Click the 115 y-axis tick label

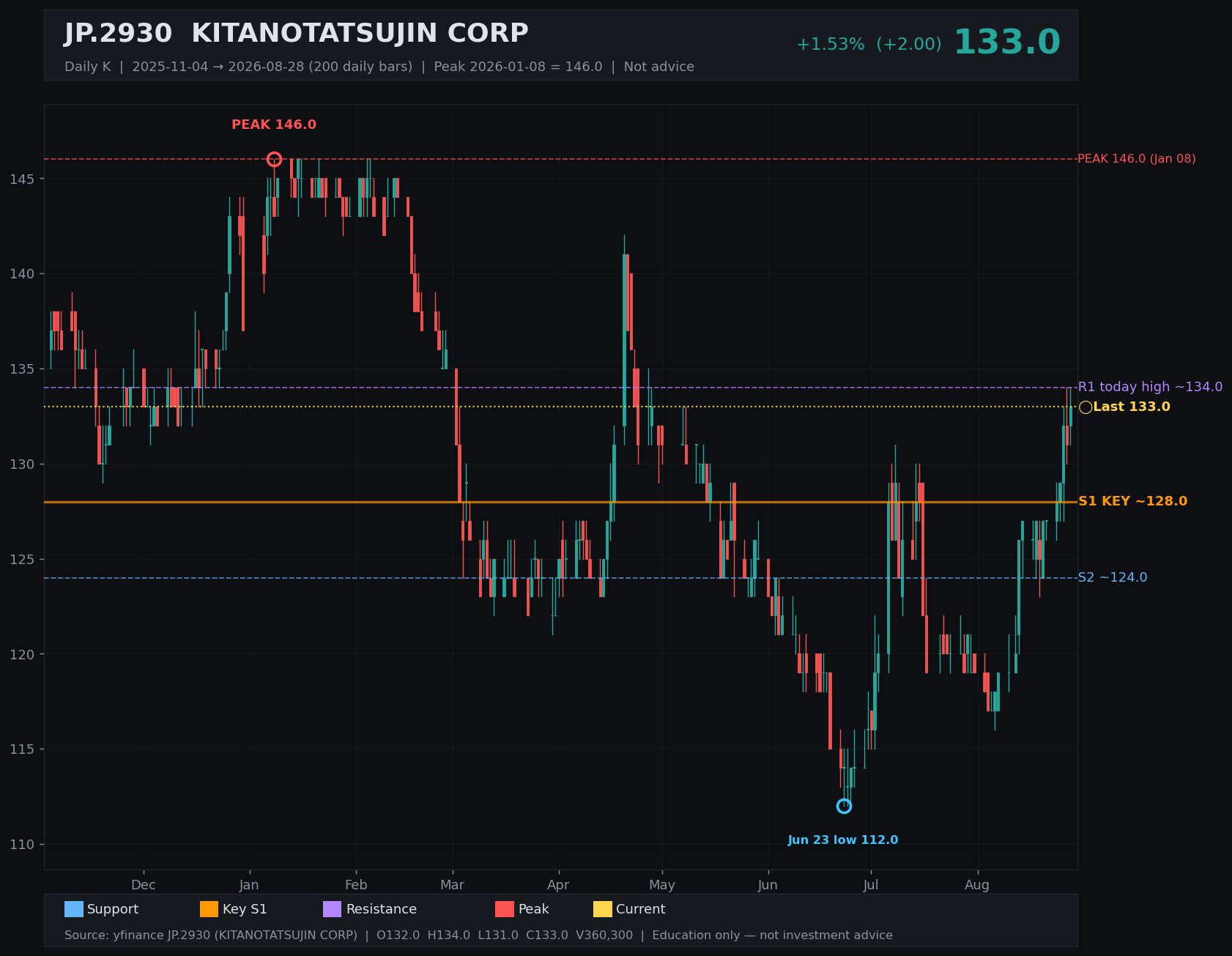[x=21, y=749]
